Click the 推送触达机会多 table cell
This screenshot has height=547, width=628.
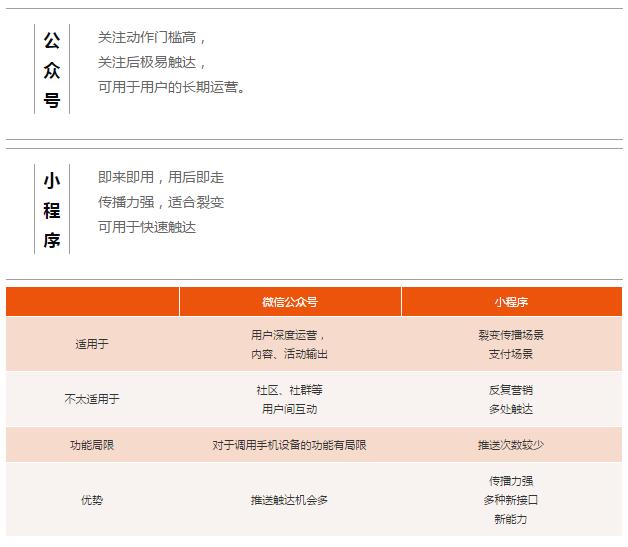(x=289, y=499)
